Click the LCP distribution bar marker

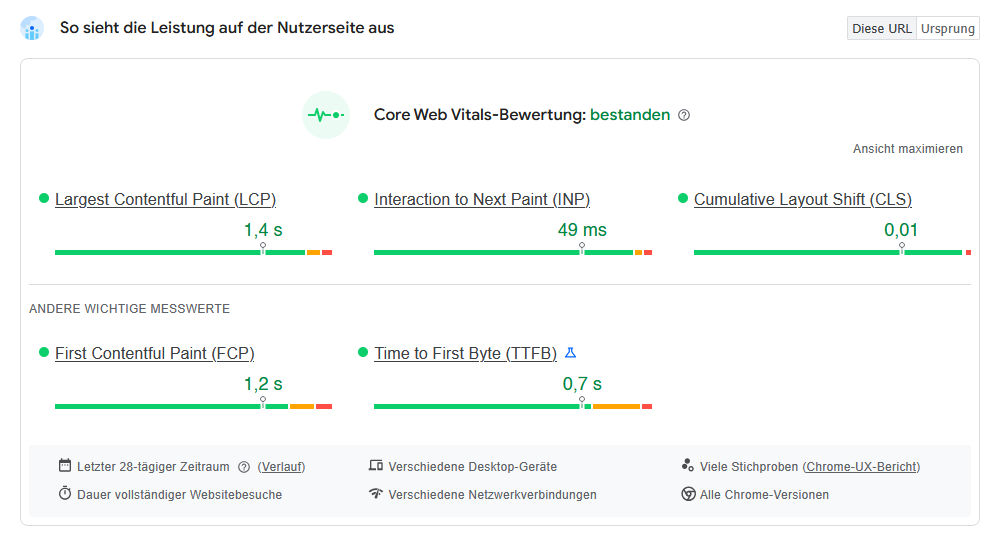263,248
